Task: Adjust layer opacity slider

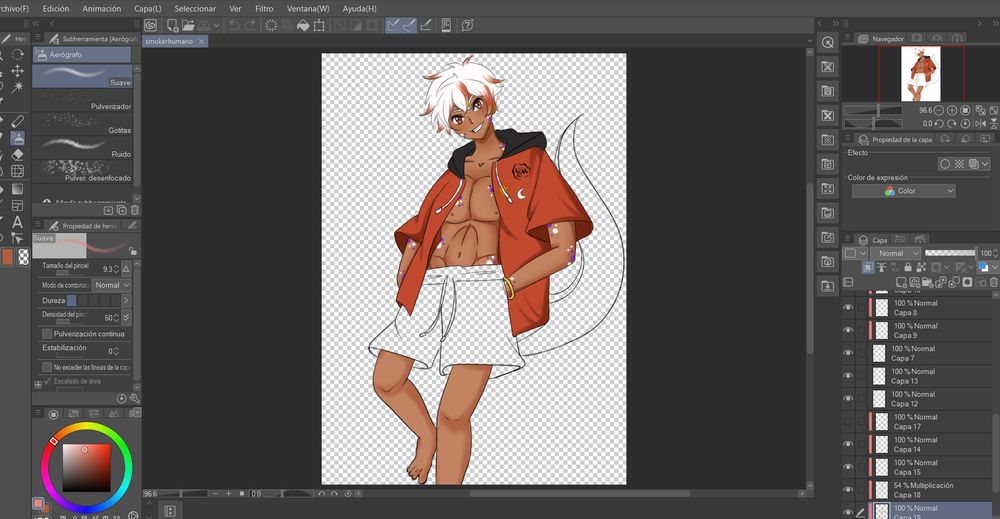Action: pos(950,253)
